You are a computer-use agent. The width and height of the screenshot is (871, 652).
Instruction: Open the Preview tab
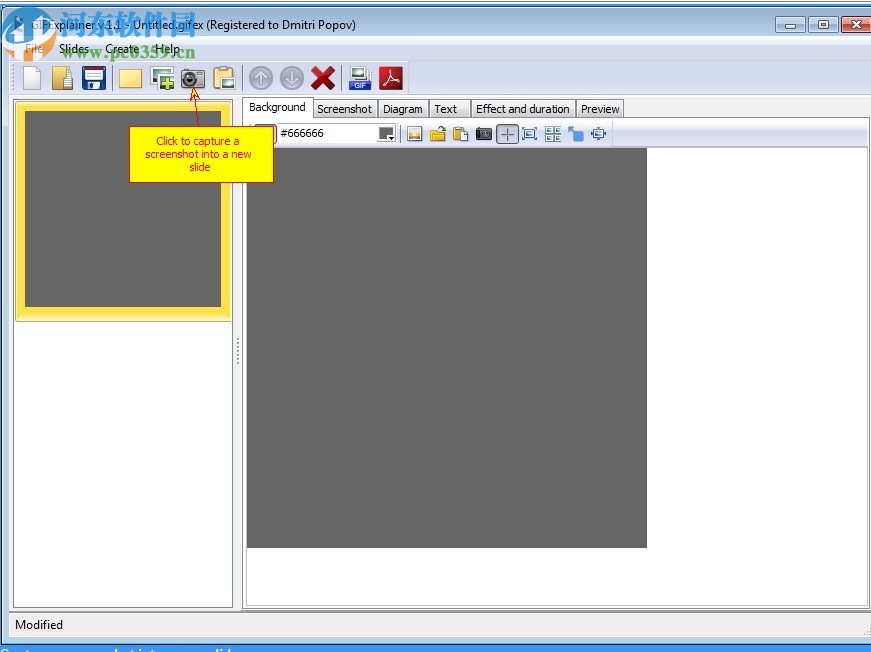point(600,109)
